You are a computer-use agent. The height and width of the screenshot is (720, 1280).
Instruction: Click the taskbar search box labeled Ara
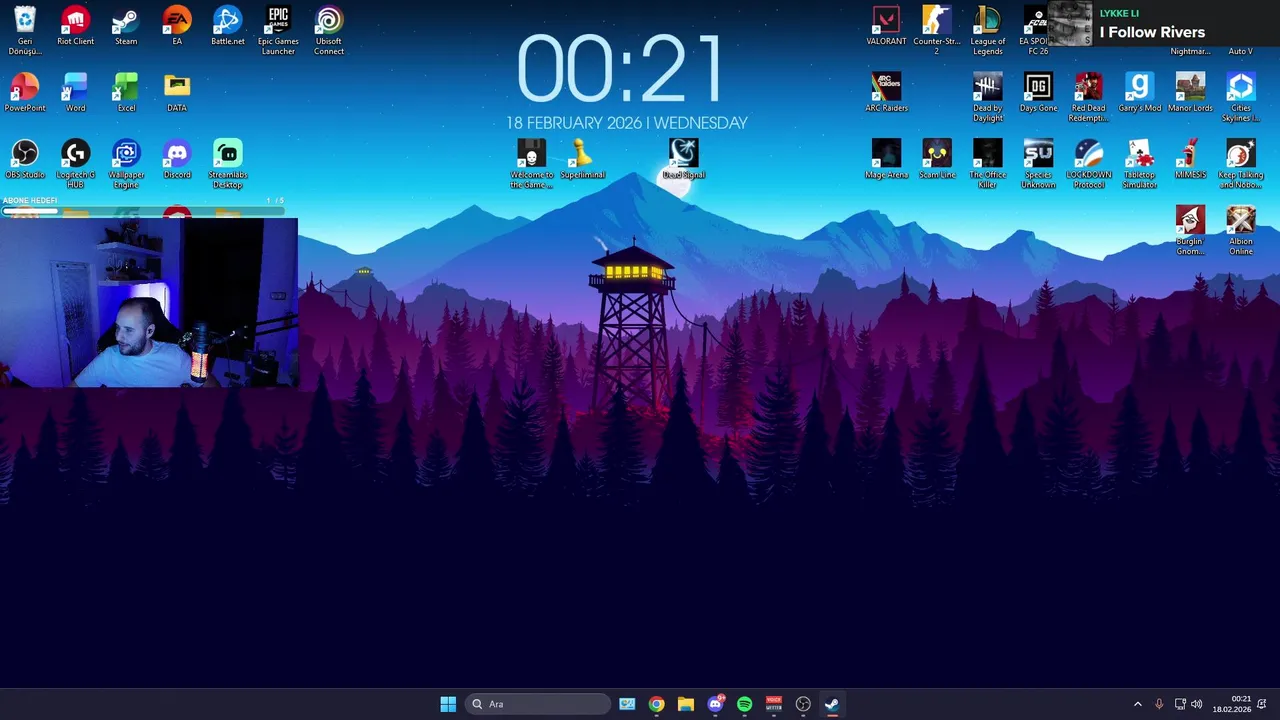pyautogui.click(x=537, y=704)
